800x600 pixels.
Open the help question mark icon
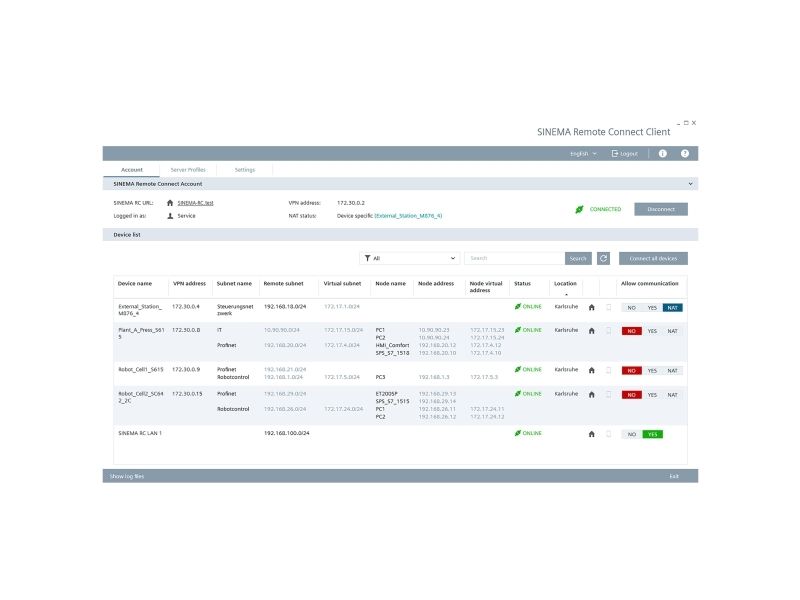[685, 154]
